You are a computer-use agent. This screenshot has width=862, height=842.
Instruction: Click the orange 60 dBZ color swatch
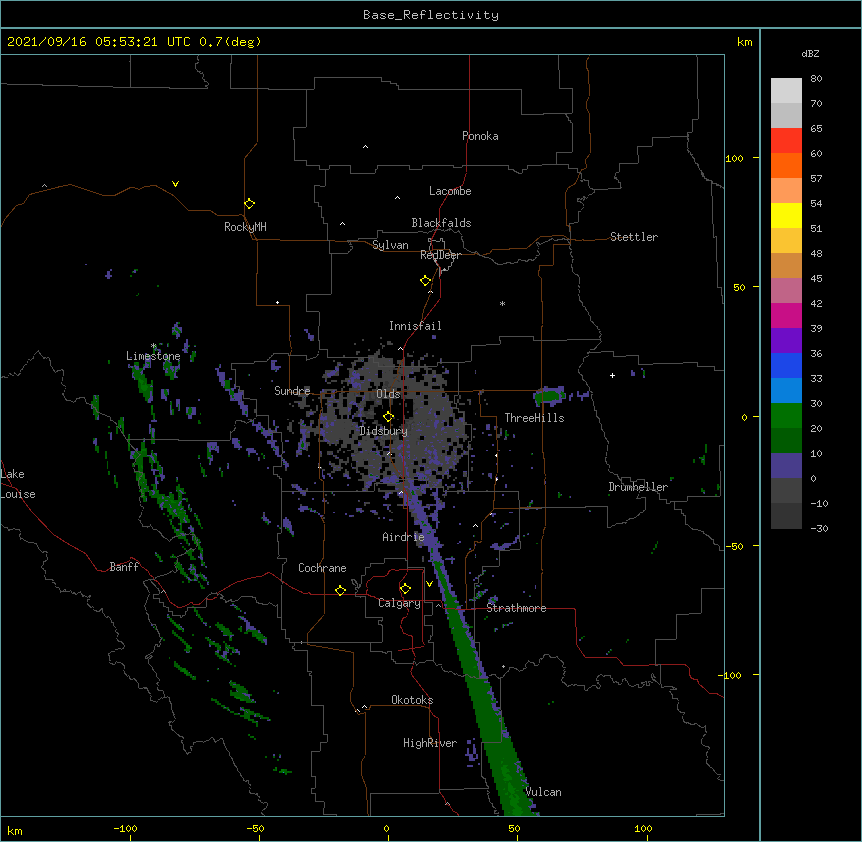tap(786, 165)
